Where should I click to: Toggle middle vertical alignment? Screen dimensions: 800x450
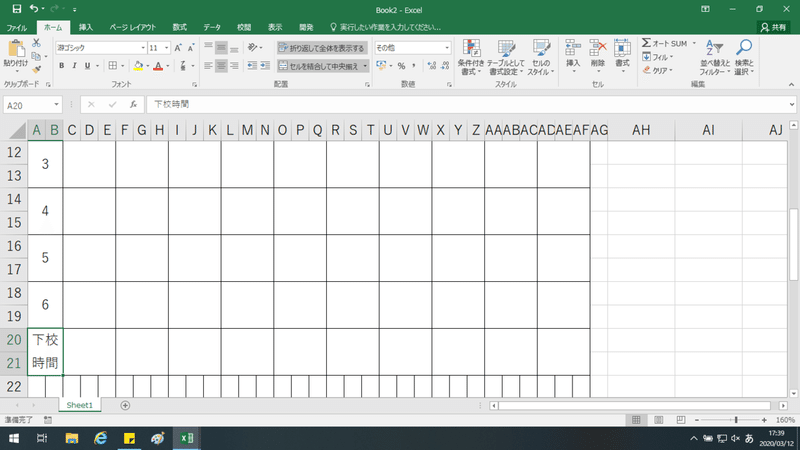point(221,48)
